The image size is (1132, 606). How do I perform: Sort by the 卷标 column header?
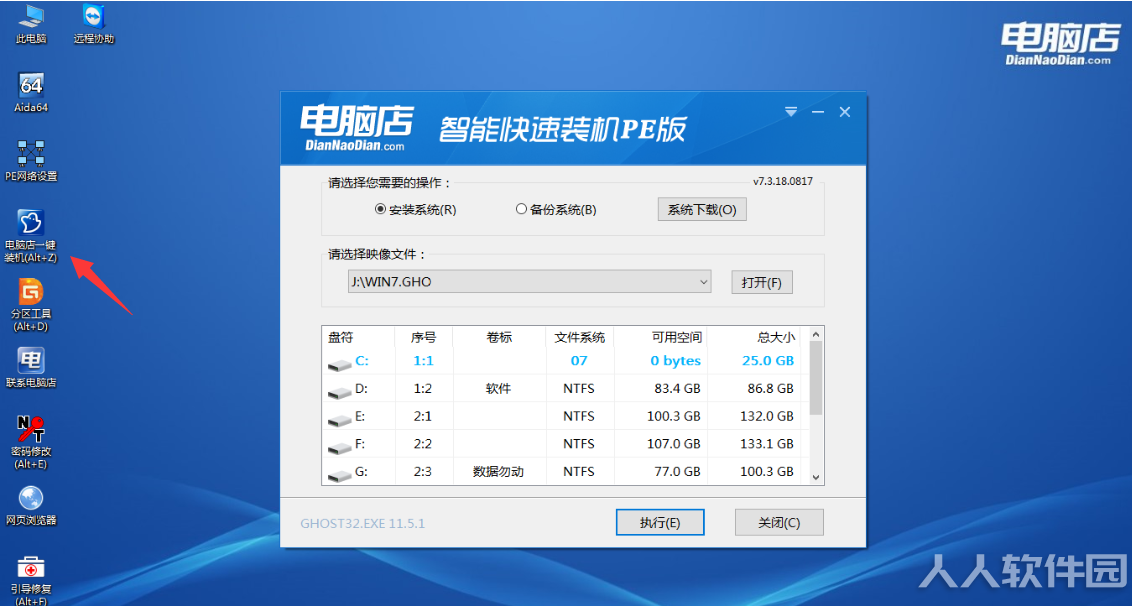[x=499, y=337]
